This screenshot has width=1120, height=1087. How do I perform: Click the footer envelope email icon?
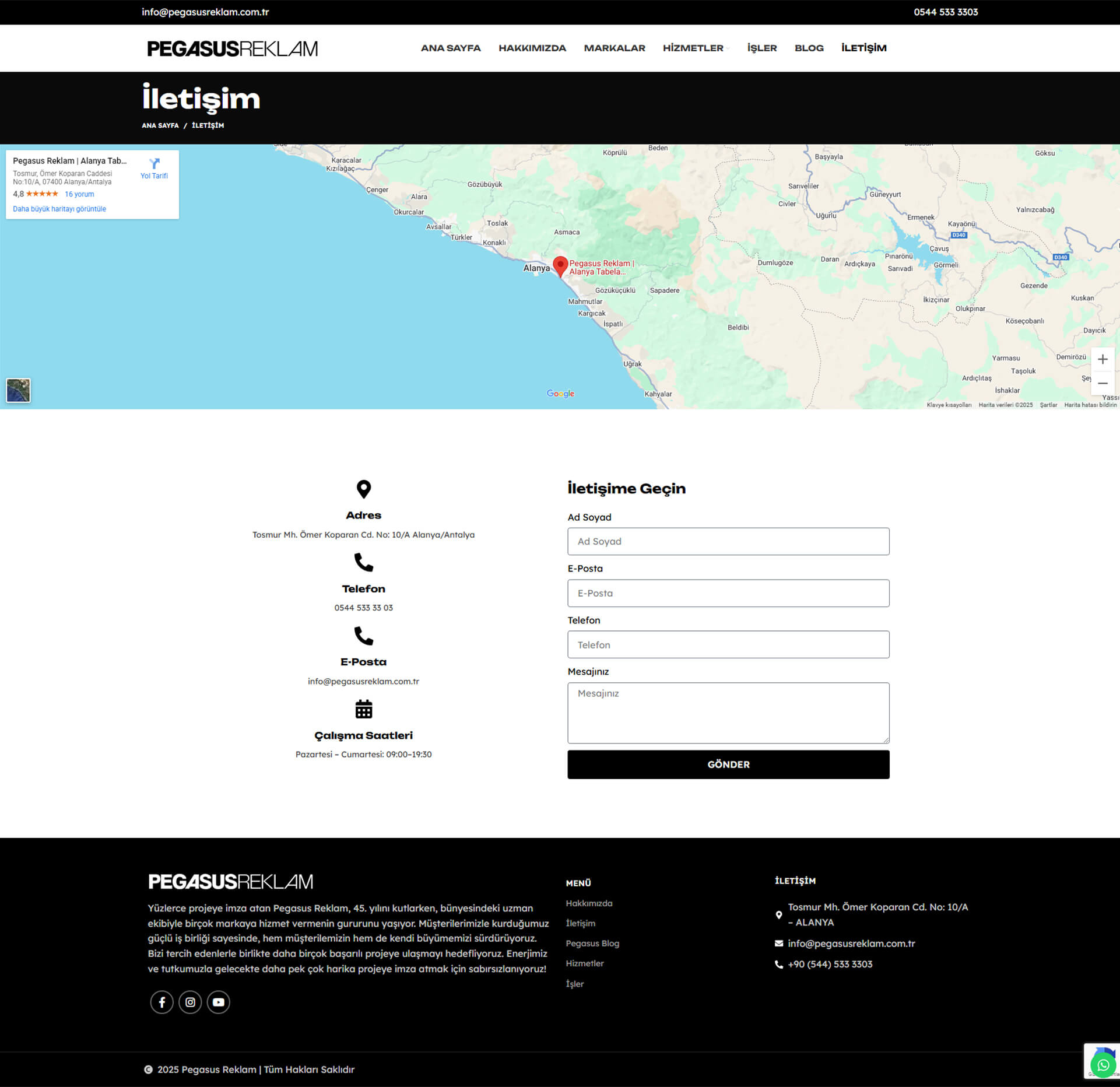pyautogui.click(x=779, y=944)
